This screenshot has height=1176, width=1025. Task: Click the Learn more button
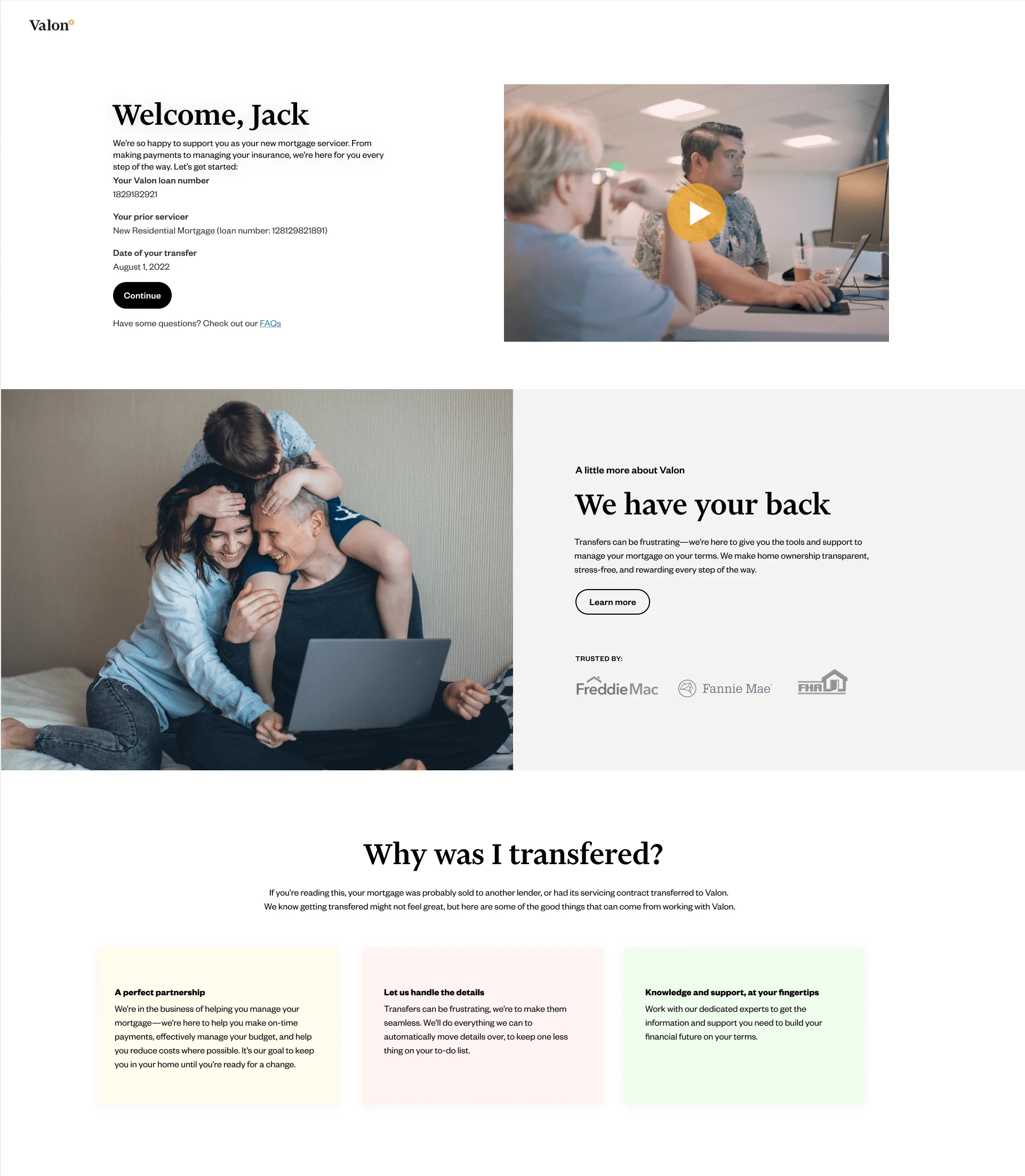612,602
